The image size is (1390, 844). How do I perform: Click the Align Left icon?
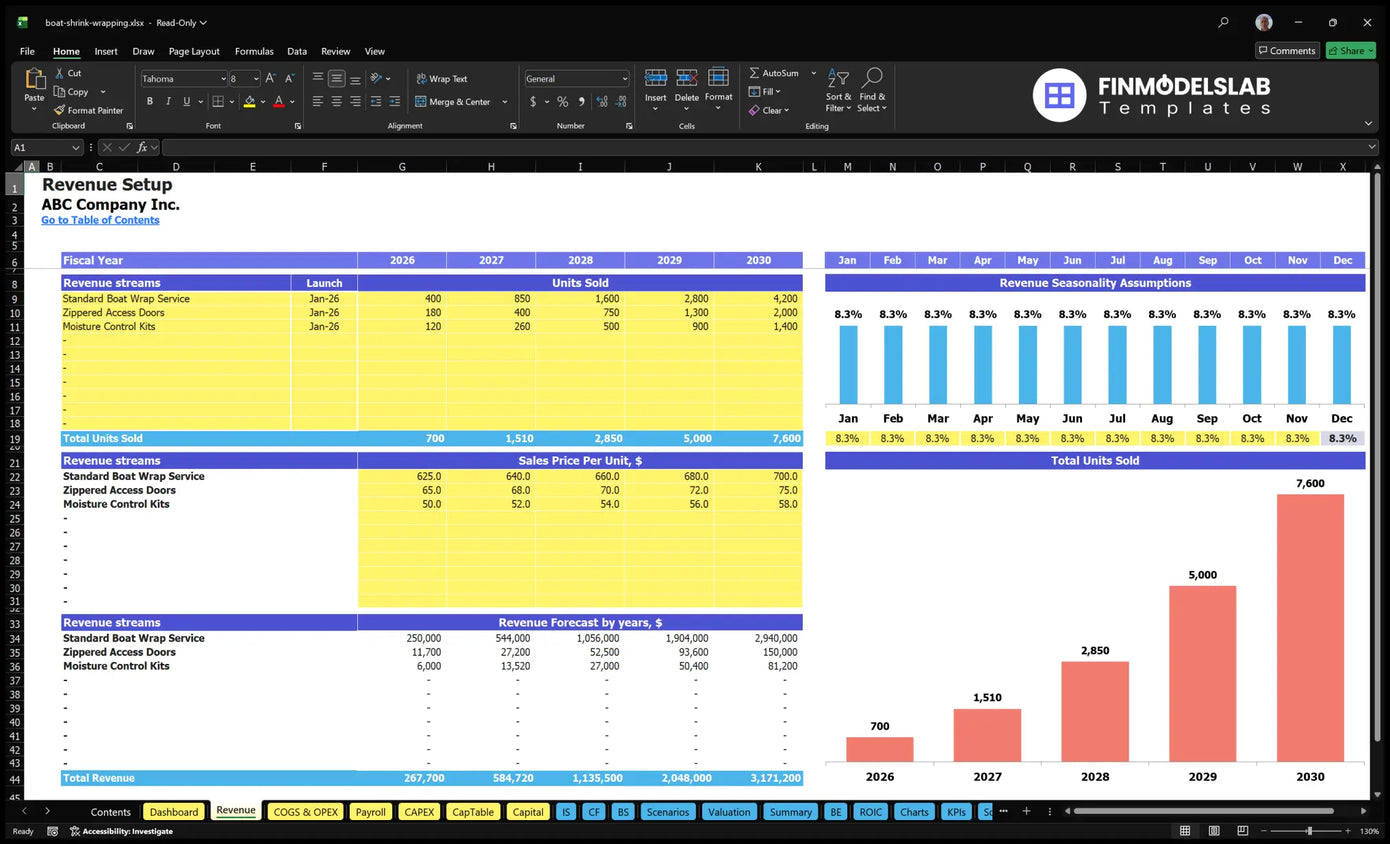pyautogui.click(x=318, y=101)
